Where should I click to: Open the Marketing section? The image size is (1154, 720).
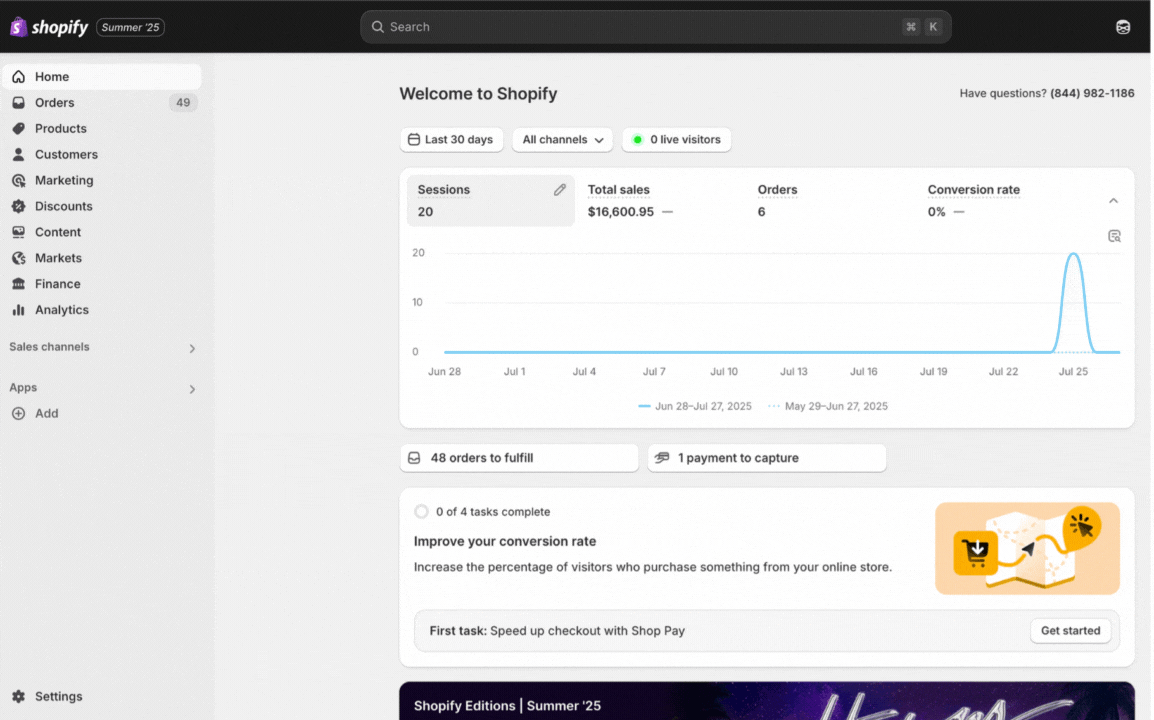102,180
